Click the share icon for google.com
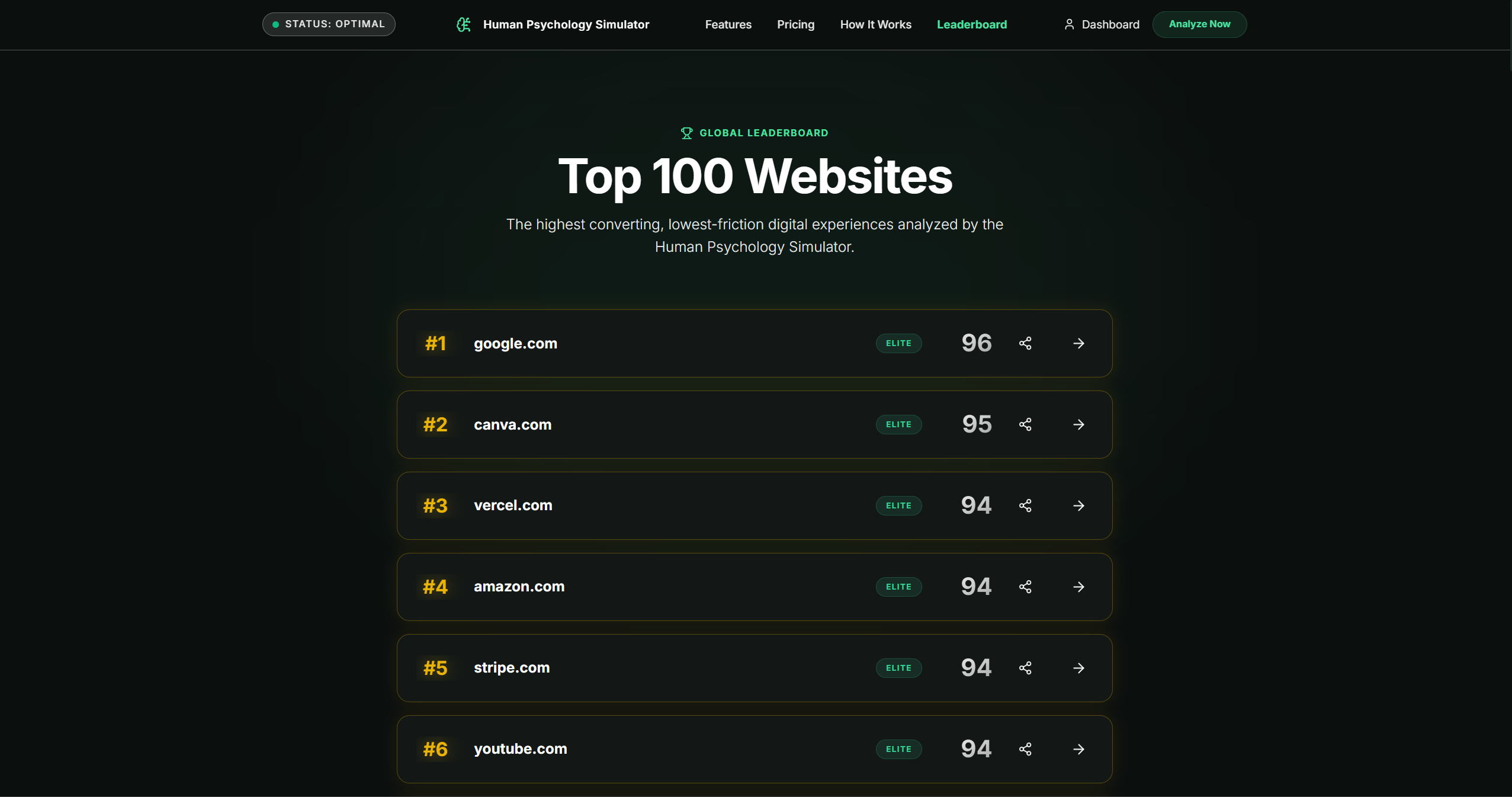Viewport: 1512px width, 797px height. (1025, 343)
